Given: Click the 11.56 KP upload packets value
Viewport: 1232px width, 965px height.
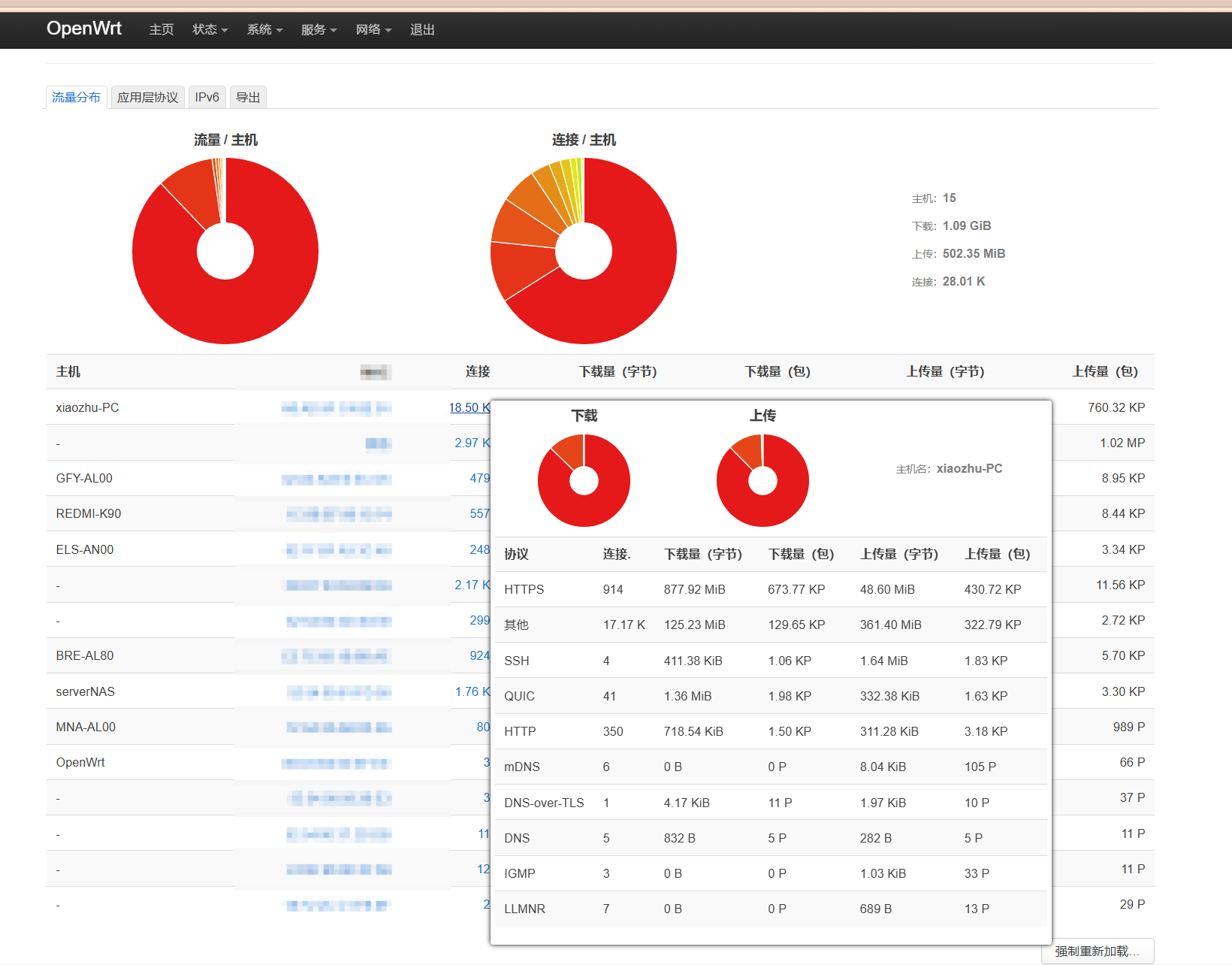Looking at the screenshot, I should (x=1120, y=585).
